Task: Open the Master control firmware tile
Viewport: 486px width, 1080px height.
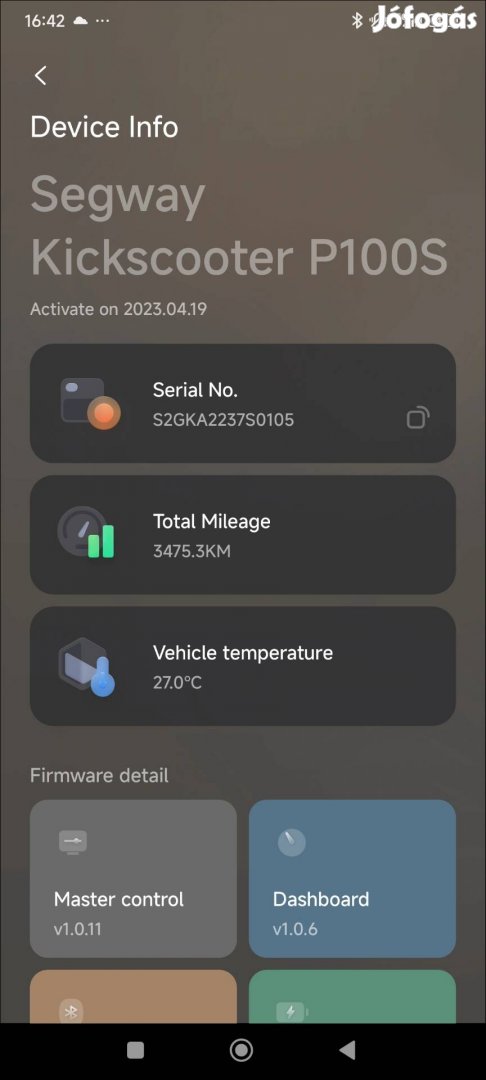Action: (133, 878)
